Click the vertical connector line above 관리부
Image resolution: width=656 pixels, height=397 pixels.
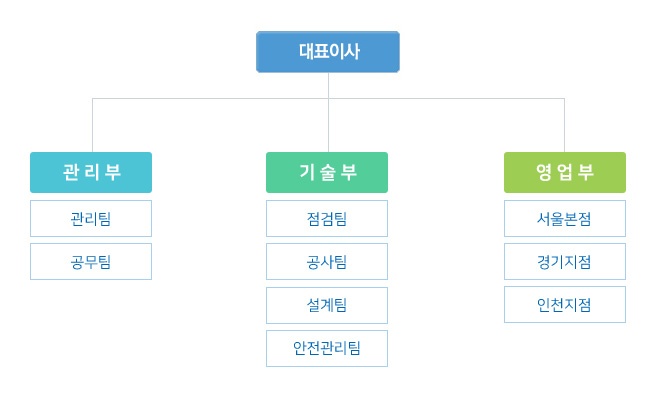point(92,125)
